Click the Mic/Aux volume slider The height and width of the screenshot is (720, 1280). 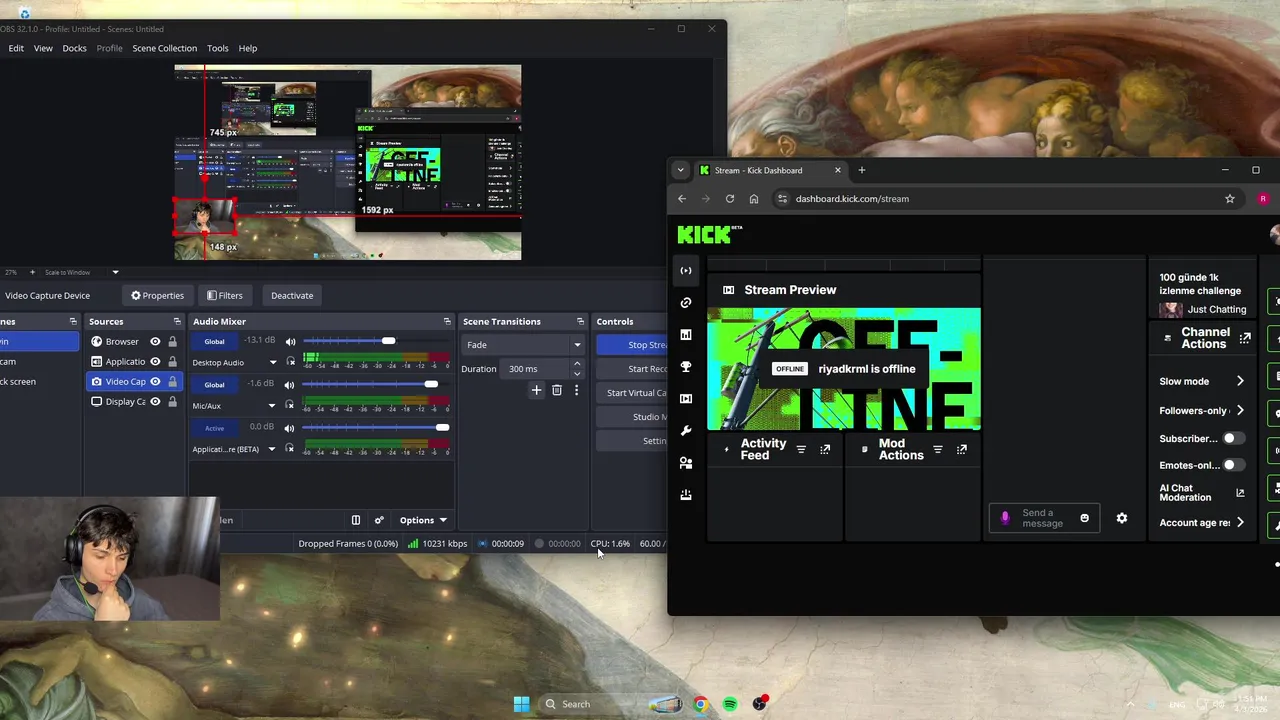pyautogui.click(x=376, y=384)
